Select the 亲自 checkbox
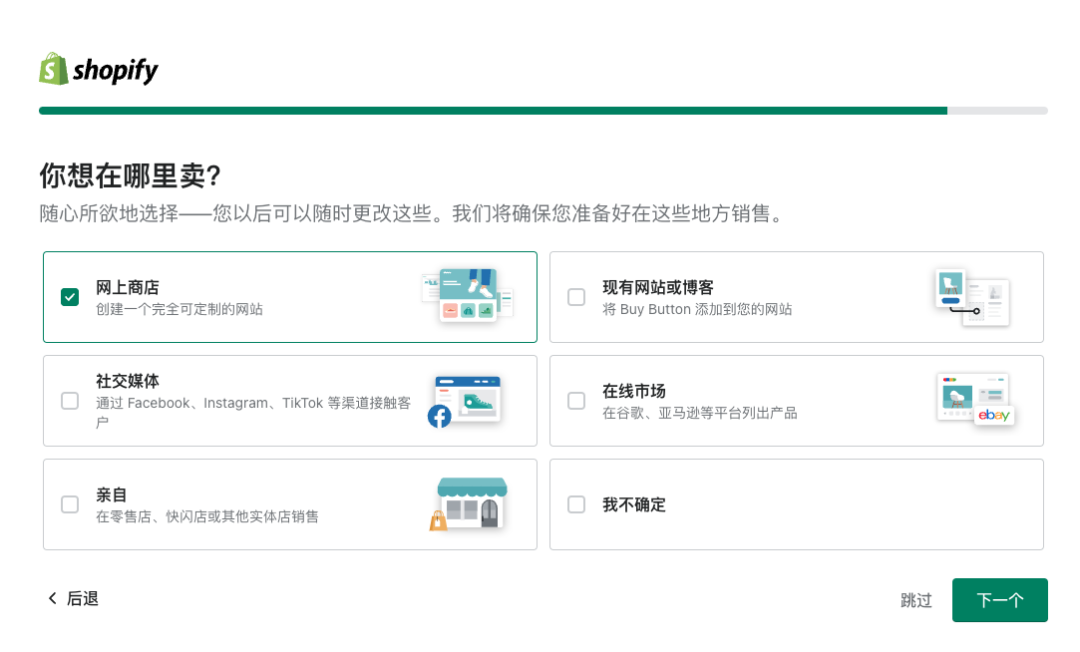1080x652 pixels. coord(70,505)
